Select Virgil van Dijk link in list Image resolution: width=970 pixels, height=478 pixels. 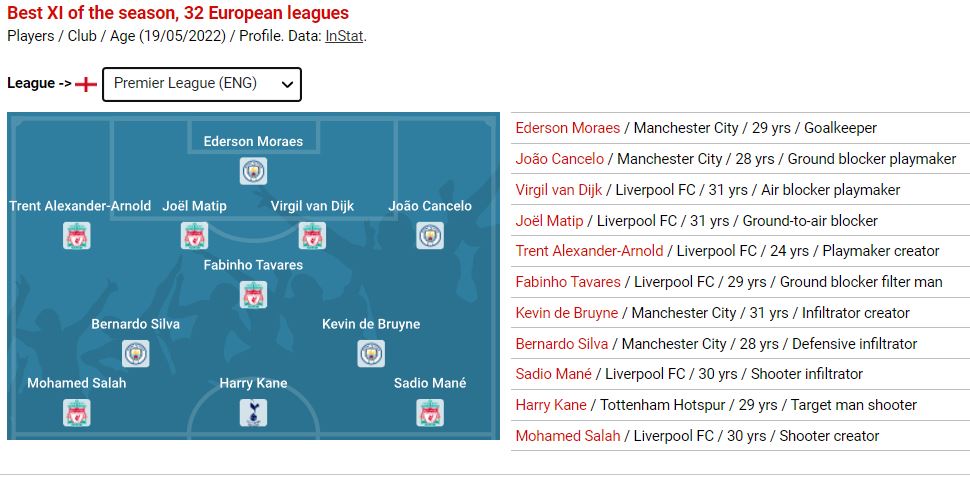pos(559,190)
